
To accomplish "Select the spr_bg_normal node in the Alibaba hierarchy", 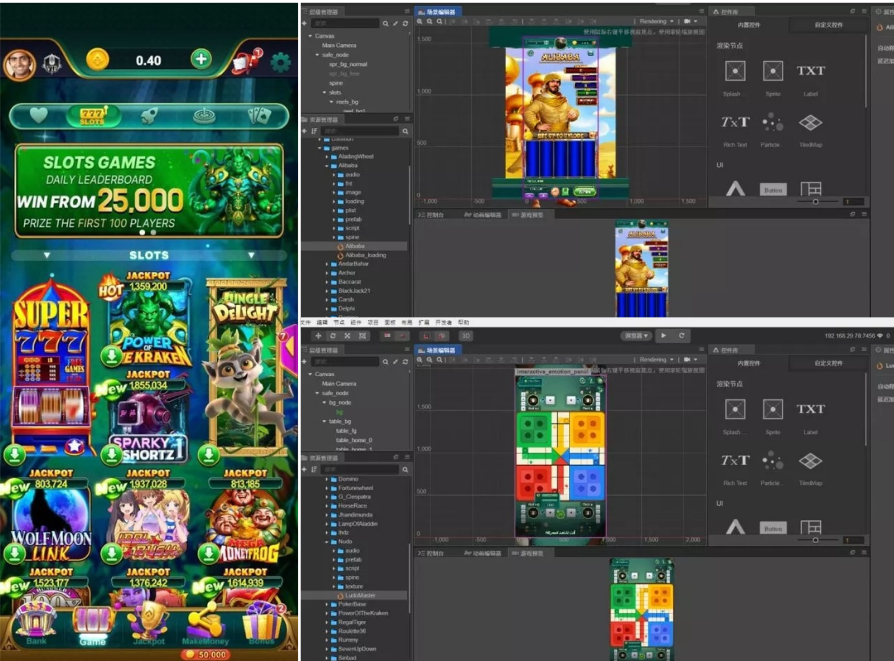I will (348, 64).
